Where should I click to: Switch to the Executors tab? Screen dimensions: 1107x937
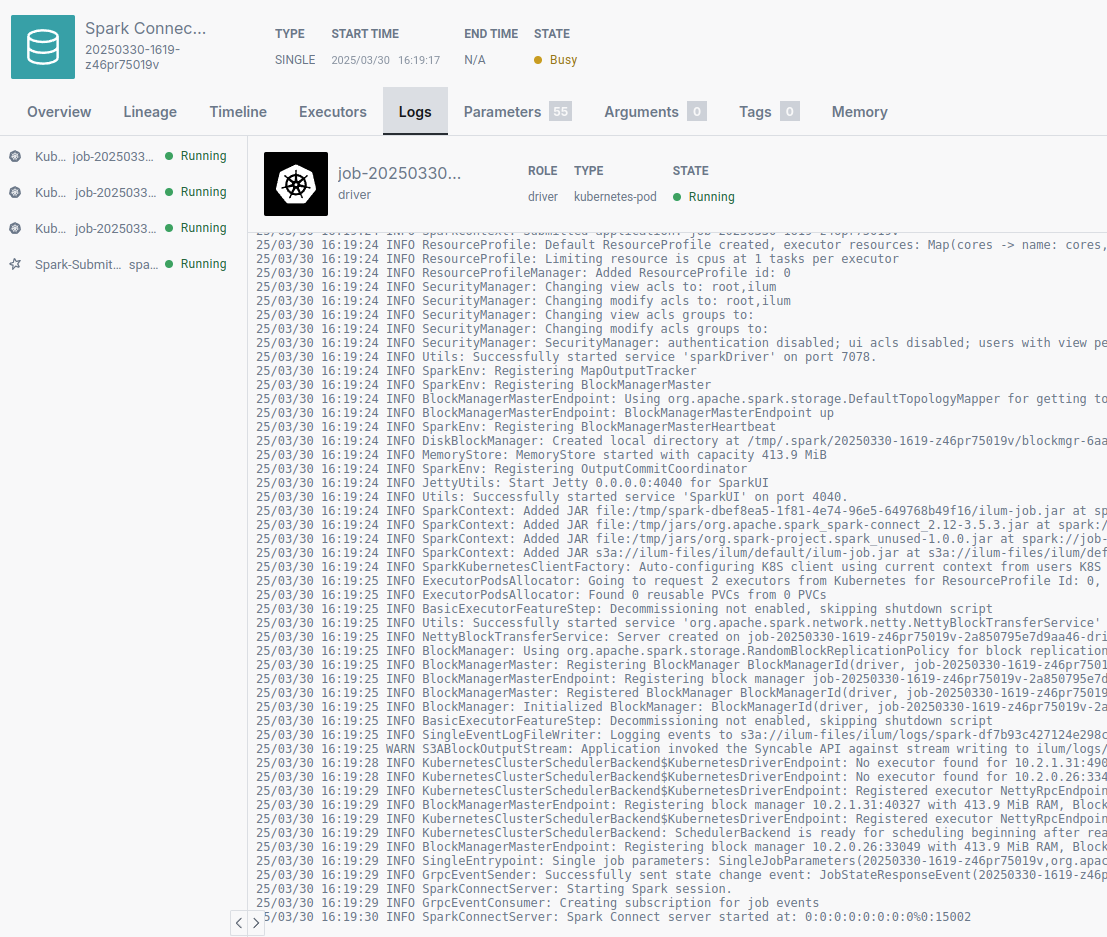pos(332,112)
